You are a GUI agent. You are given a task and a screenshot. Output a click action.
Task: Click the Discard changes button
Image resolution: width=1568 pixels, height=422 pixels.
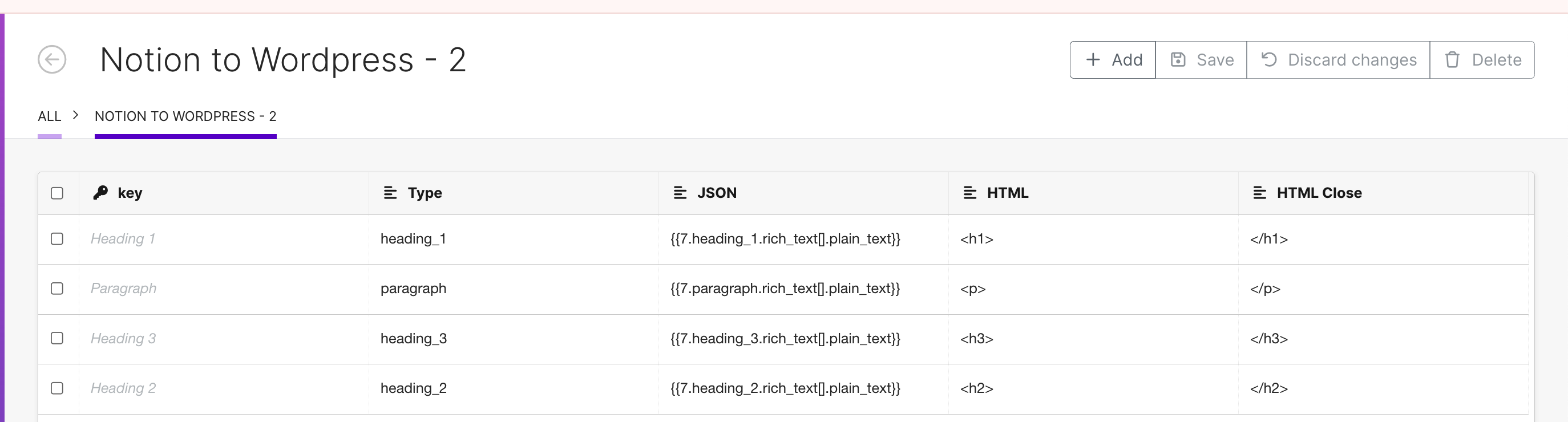1338,59
